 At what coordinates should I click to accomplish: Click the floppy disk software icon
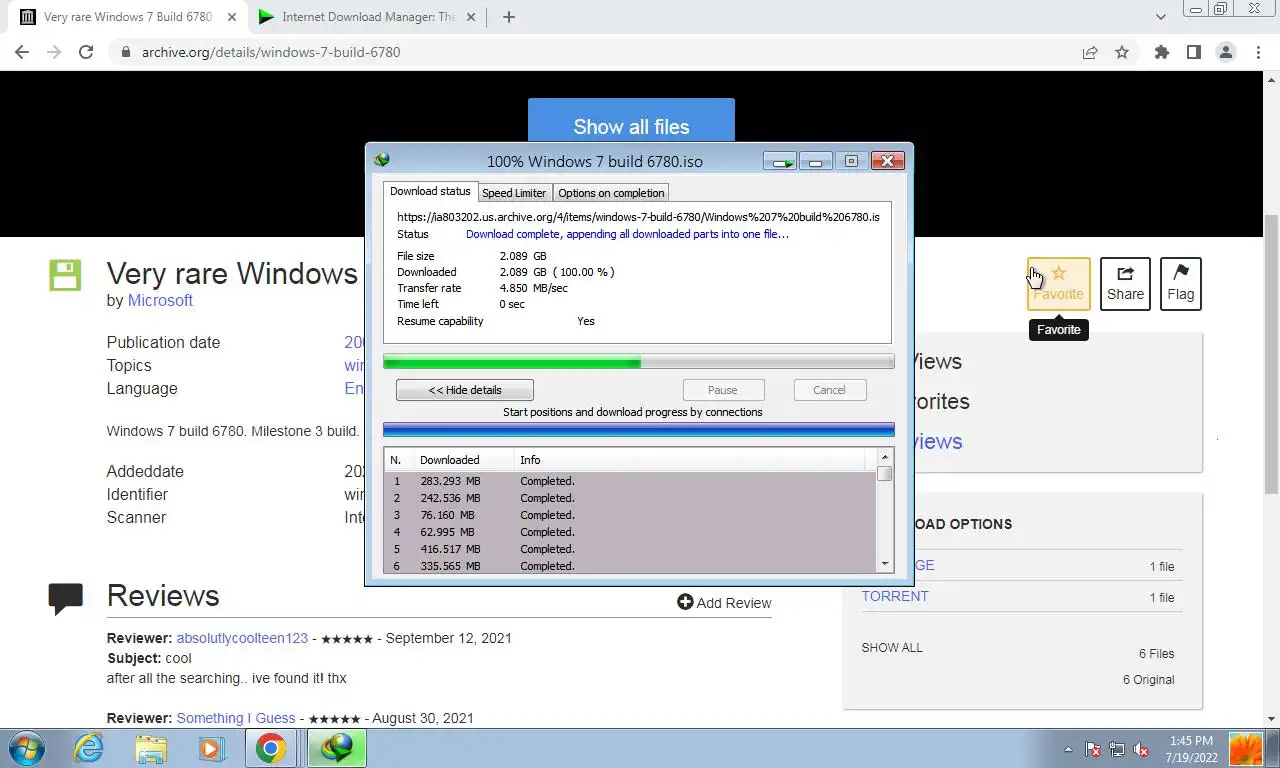pos(65,275)
